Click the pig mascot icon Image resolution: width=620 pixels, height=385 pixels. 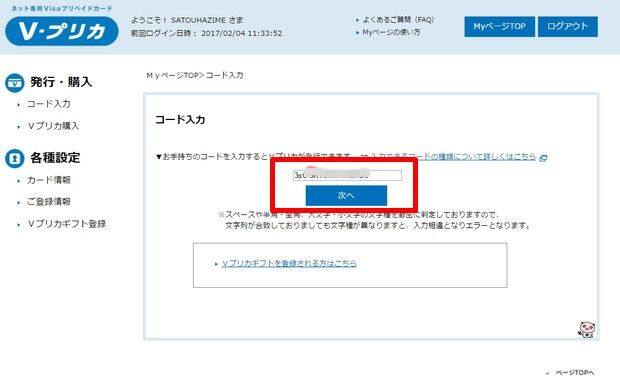pyautogui.click(x=587, y=329)
